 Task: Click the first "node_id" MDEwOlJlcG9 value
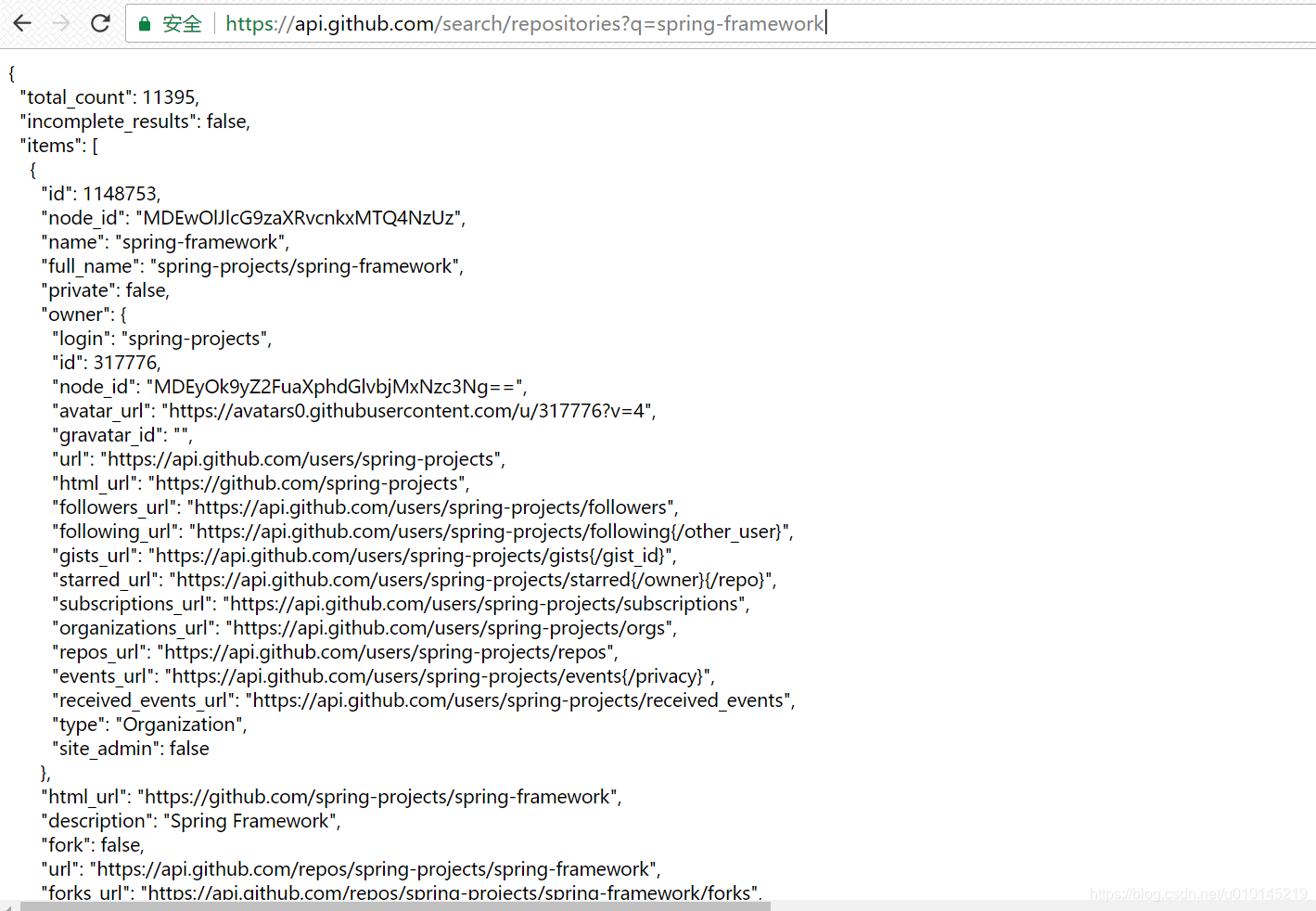(300, 218)
